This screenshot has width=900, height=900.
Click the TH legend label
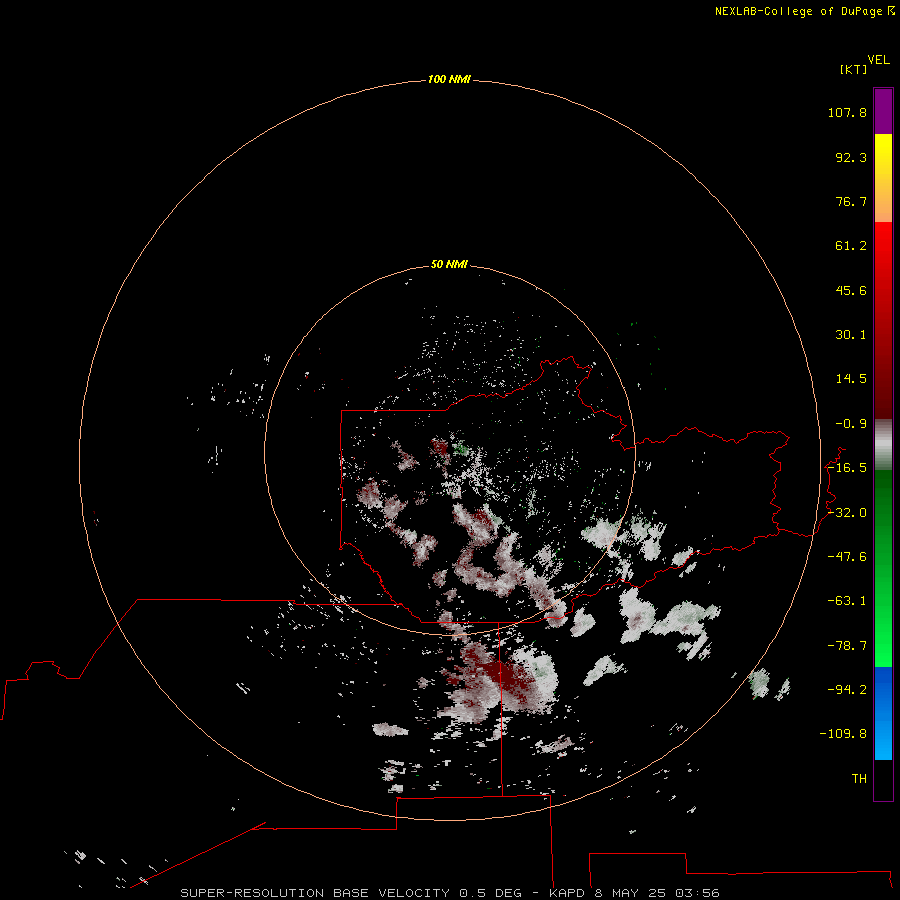[x=859, y=779]
